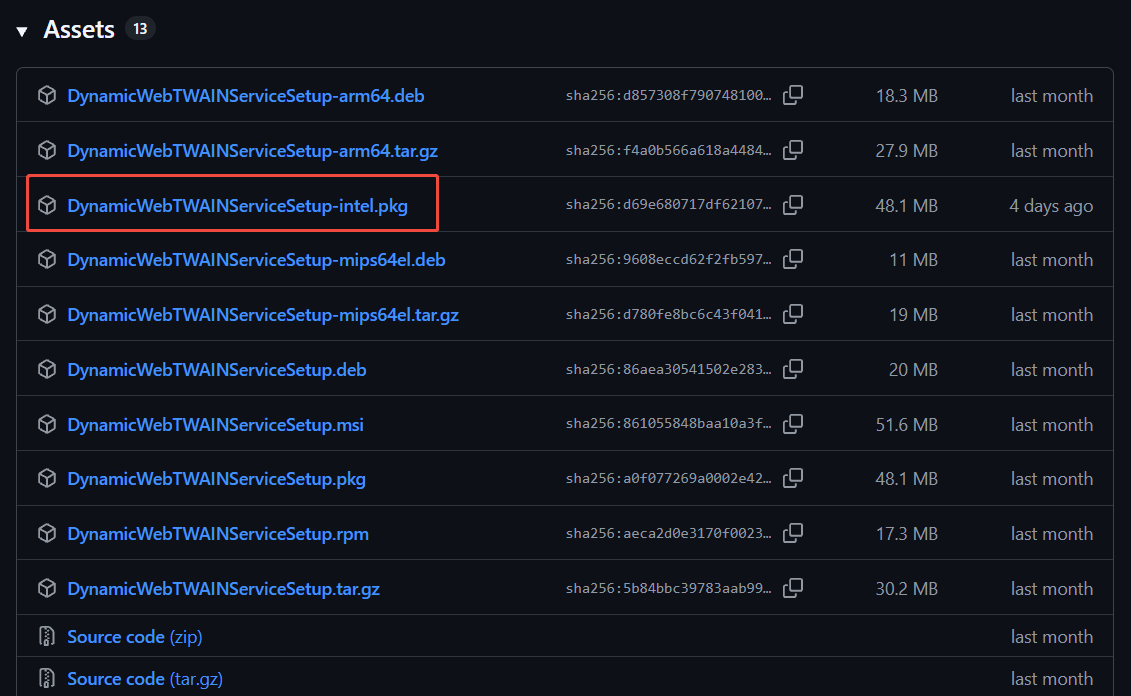Copy sha256 hash for mips64el.deb asset

click(793, 259)
